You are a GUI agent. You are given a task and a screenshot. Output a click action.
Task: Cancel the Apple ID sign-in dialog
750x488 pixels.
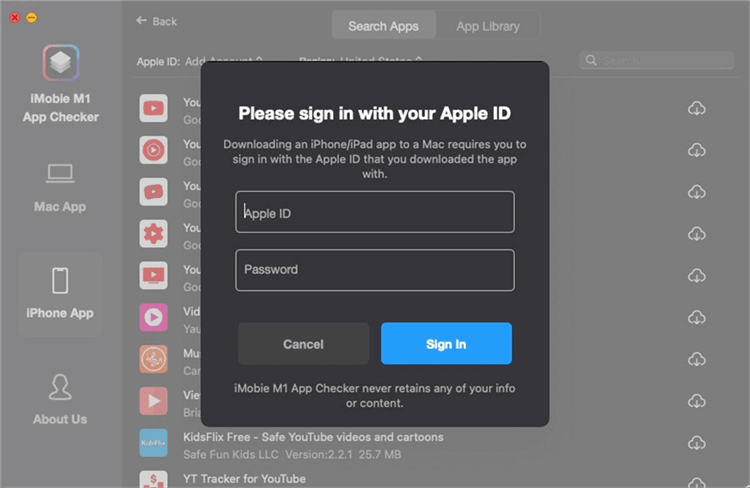click(303, 344)
